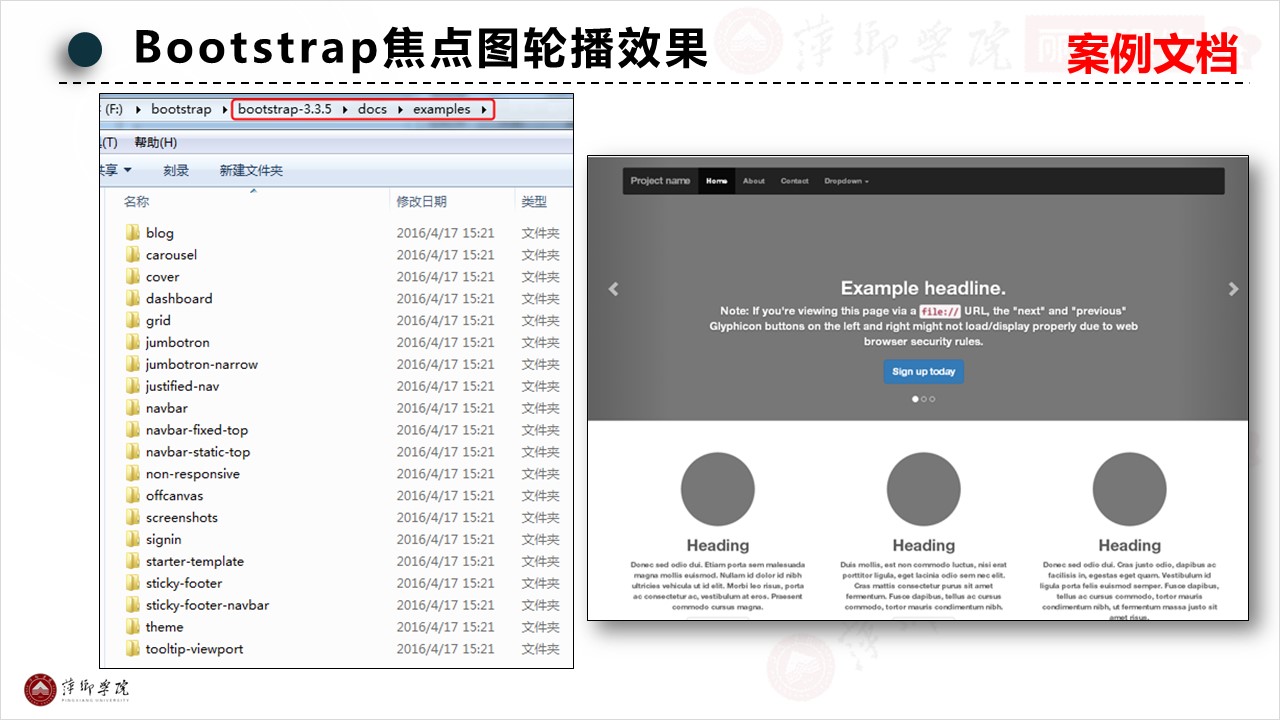The height and width of the screenshot is (720, 1280).
Task: Go to next carousel slide arrow
Action: [1233, 289]
